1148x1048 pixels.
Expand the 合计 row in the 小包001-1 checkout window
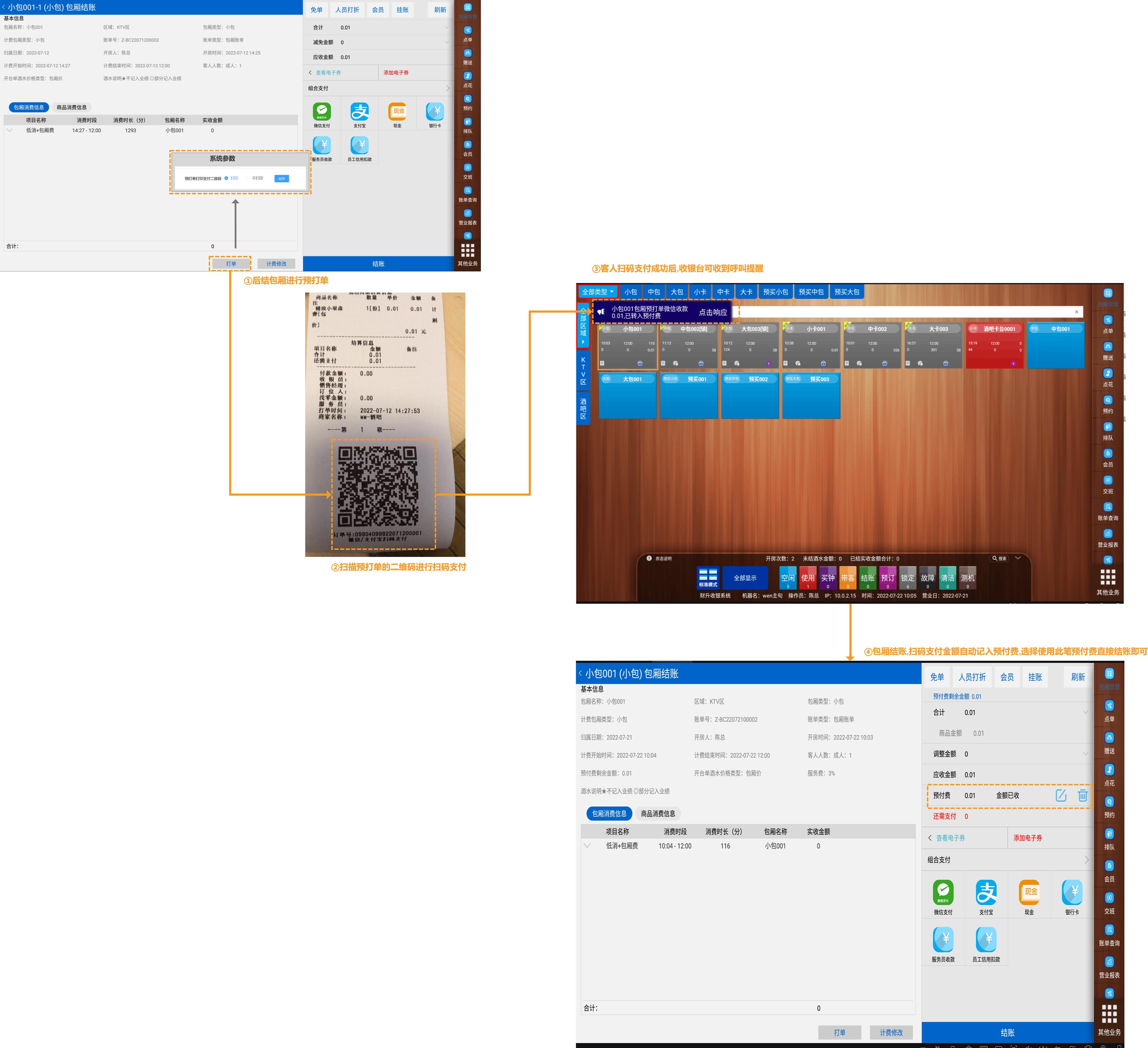(446, 27)
